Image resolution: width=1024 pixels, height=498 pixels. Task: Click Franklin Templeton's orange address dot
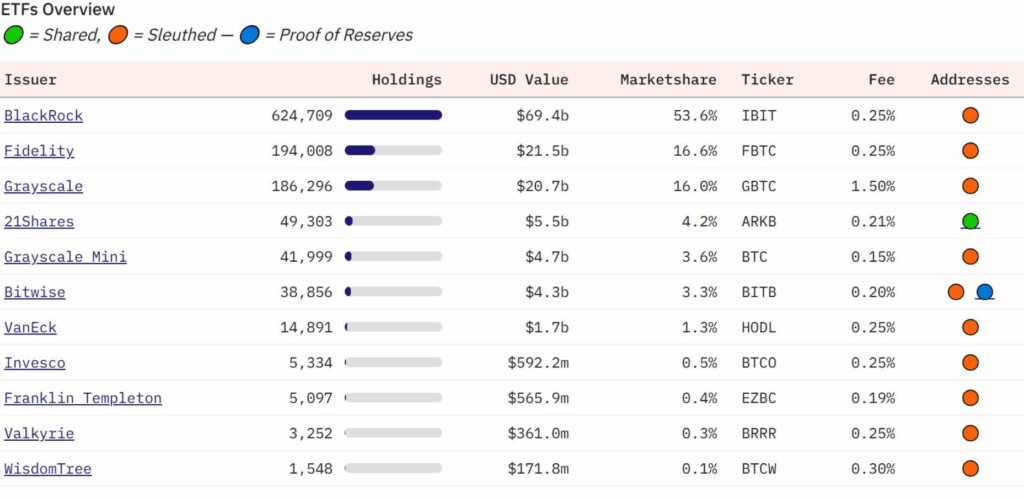point(970,397)
